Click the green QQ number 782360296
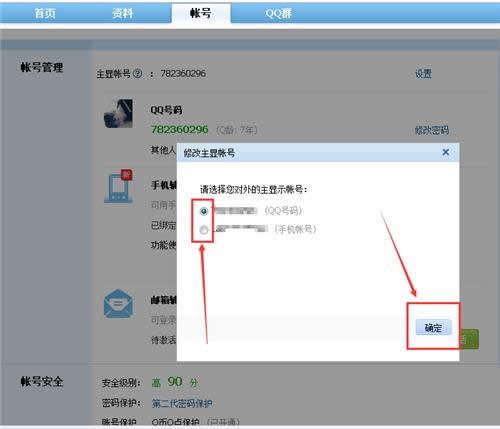 [180, 129]
